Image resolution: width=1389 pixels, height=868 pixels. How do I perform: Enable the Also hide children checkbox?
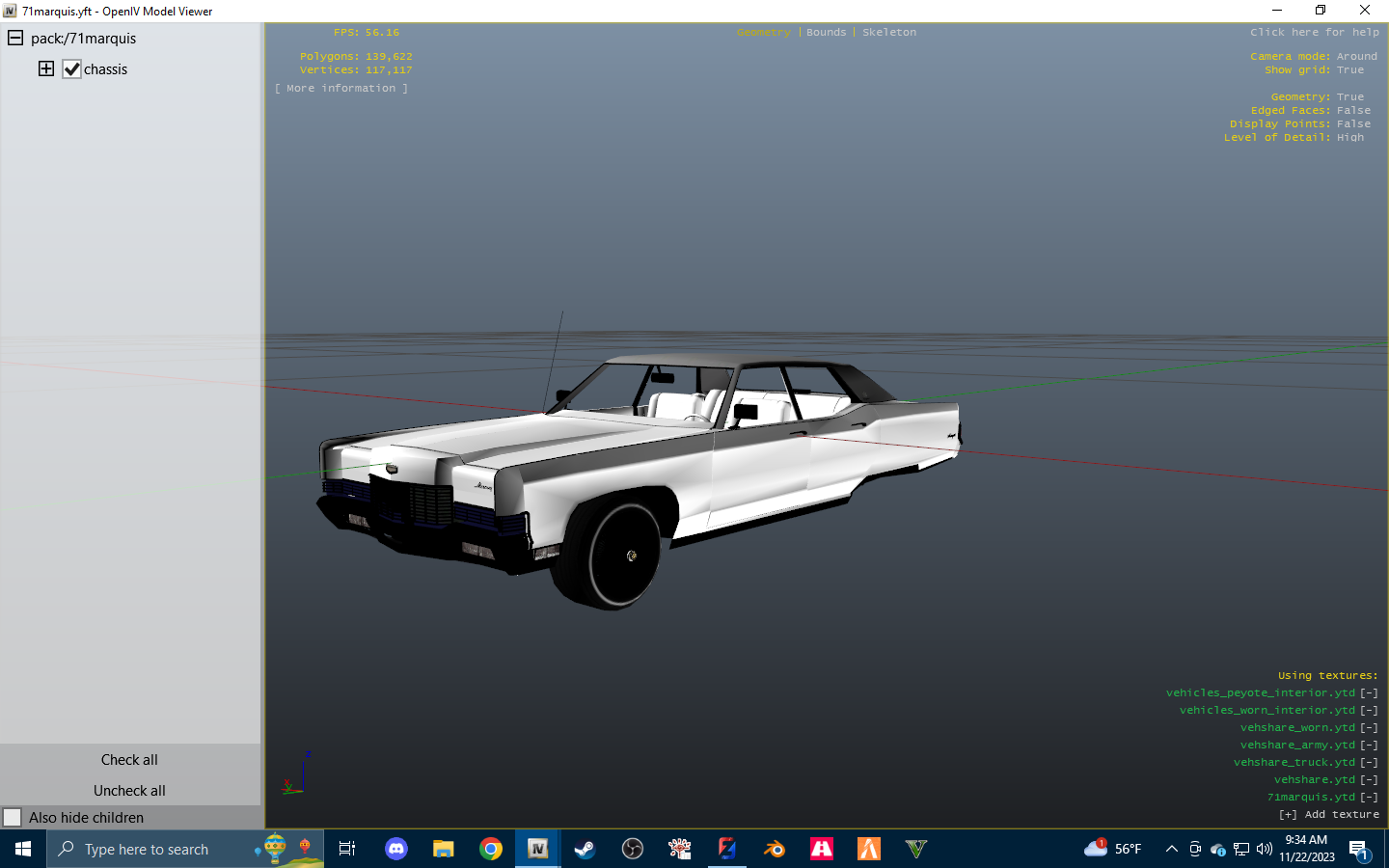[x=14, y=817]
